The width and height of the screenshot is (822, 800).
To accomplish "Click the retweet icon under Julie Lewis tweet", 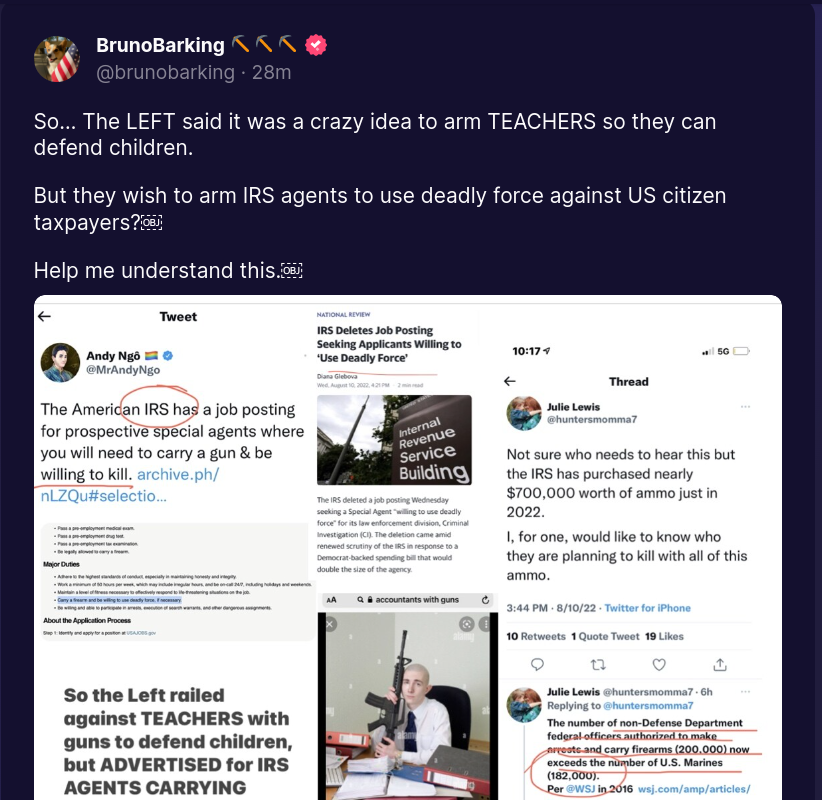I will point(598,665).
